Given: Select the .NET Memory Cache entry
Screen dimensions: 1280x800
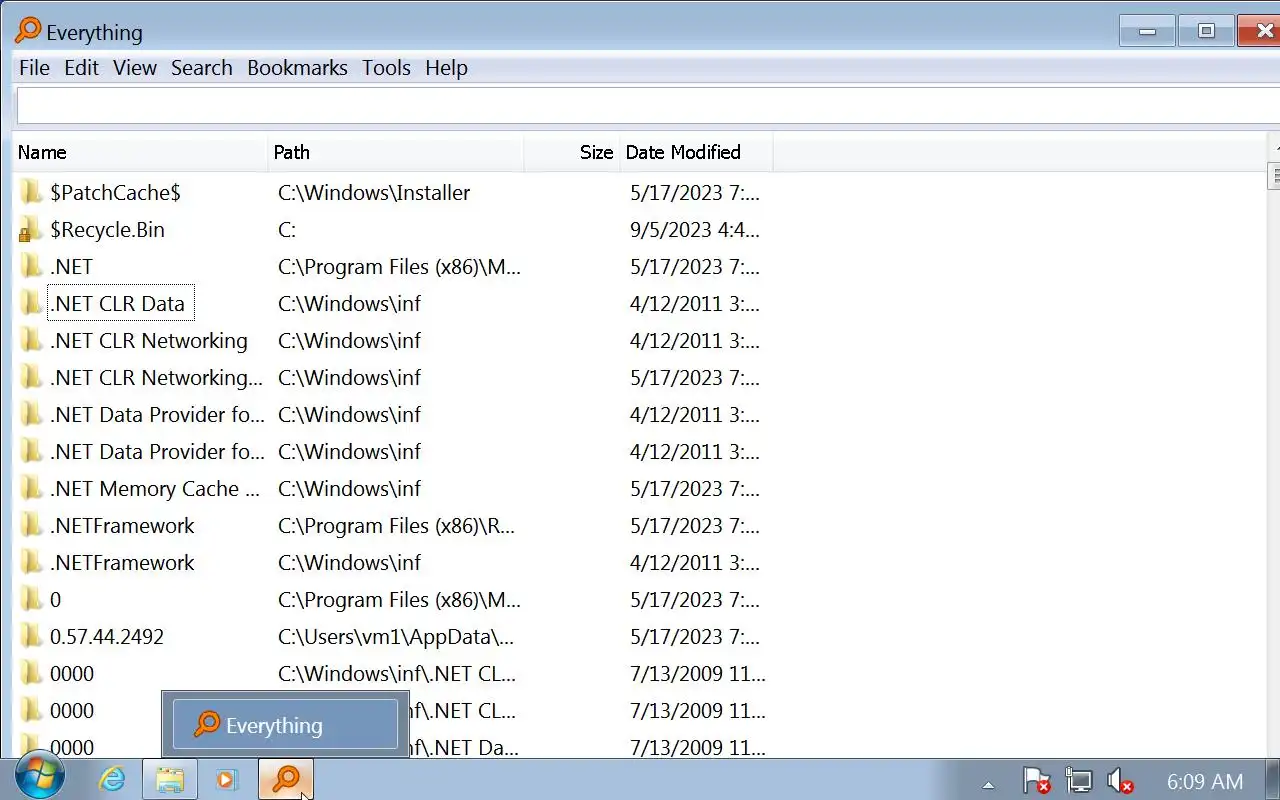Looking at the screenshot, I should tap(154, 488).
